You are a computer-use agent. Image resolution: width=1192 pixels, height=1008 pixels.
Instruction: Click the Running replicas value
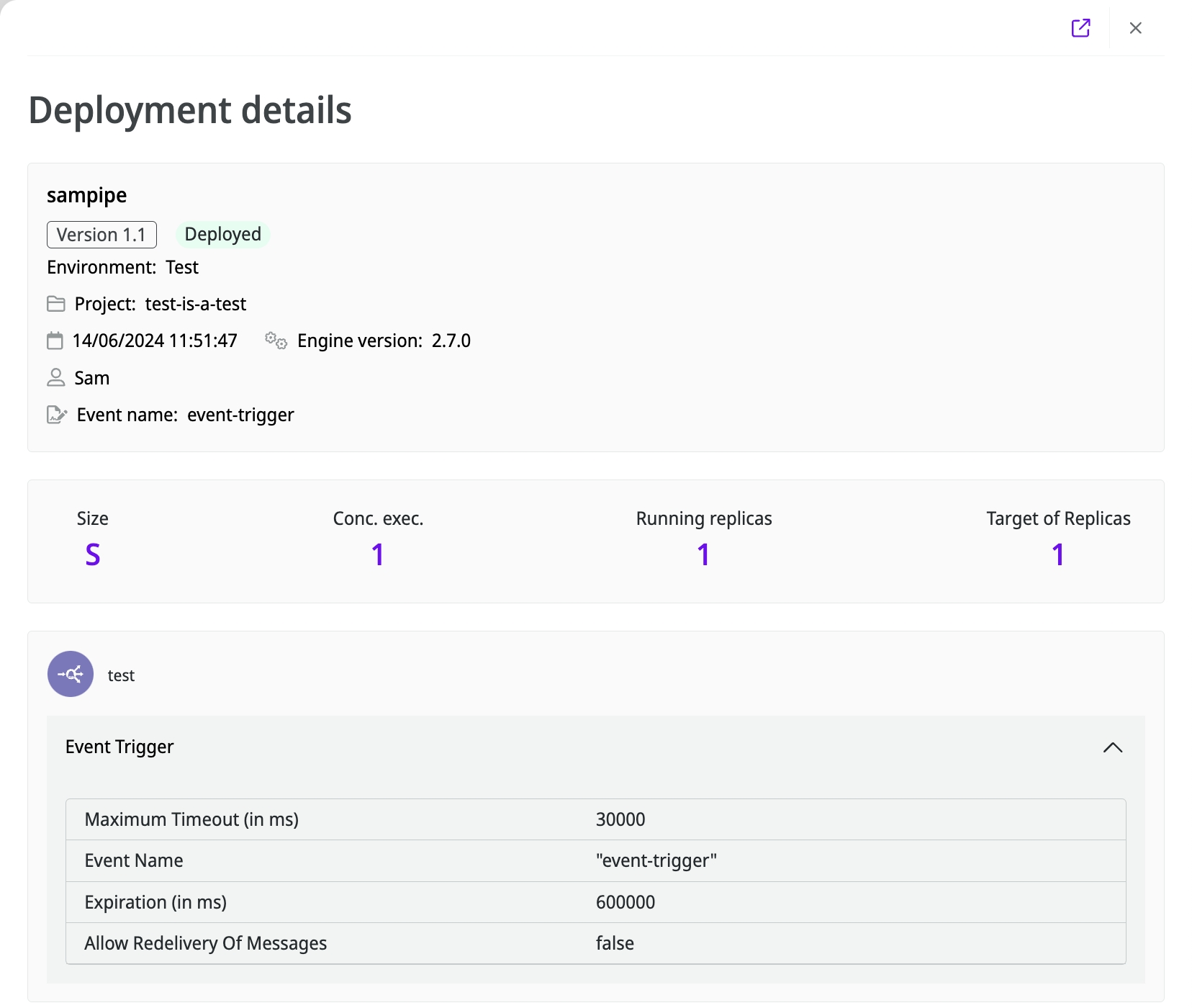pyautogui.click(x=703, y=554)
